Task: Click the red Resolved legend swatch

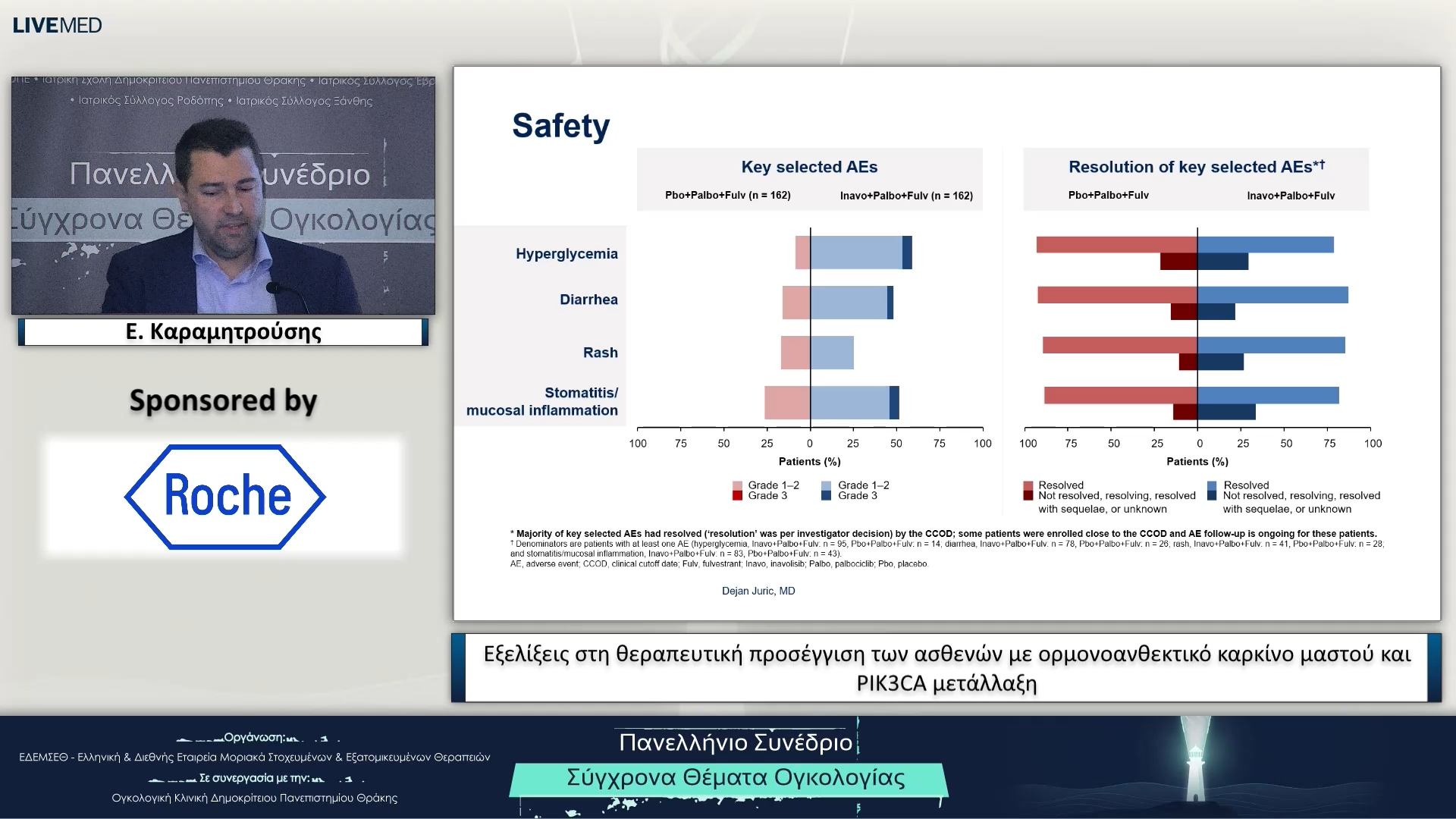Action: [1028, 485]
